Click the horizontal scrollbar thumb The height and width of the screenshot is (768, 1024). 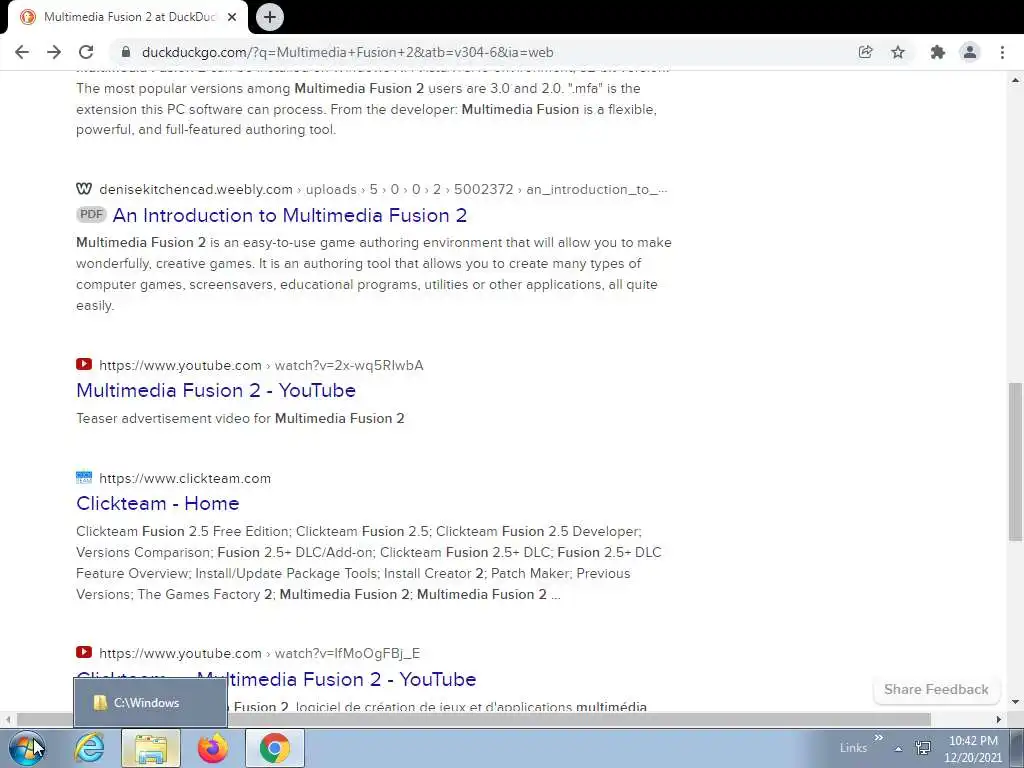coord(473,720)
